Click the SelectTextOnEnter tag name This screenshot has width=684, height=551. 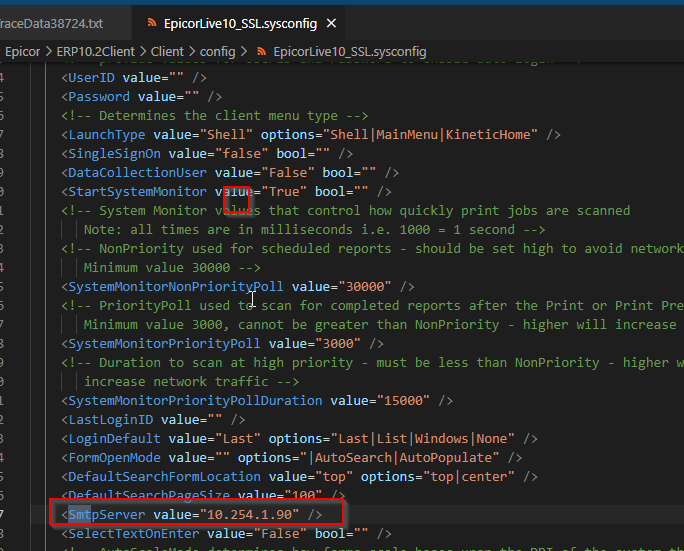(x=133, y=534)
